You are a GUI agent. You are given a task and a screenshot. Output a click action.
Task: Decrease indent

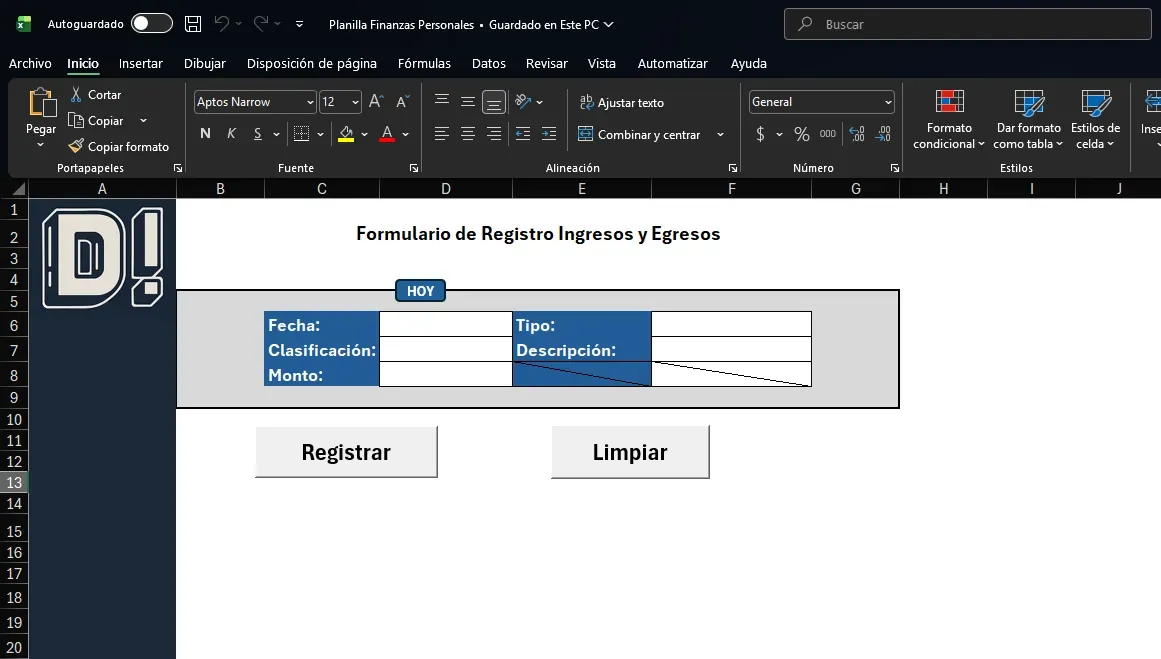523,134
